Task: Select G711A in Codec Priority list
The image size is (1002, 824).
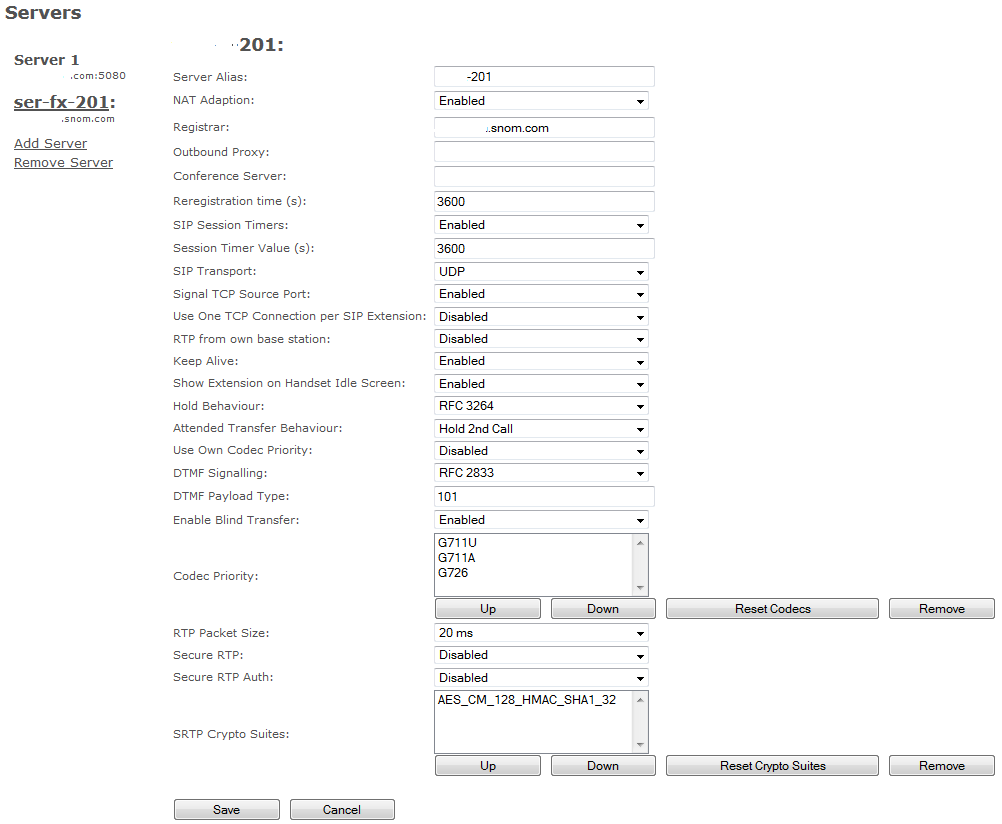Action: 457,557
